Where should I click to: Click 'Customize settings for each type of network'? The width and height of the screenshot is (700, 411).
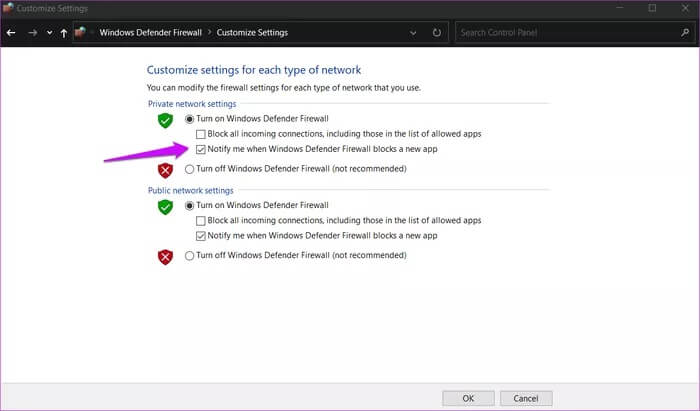tap(254, 70)
